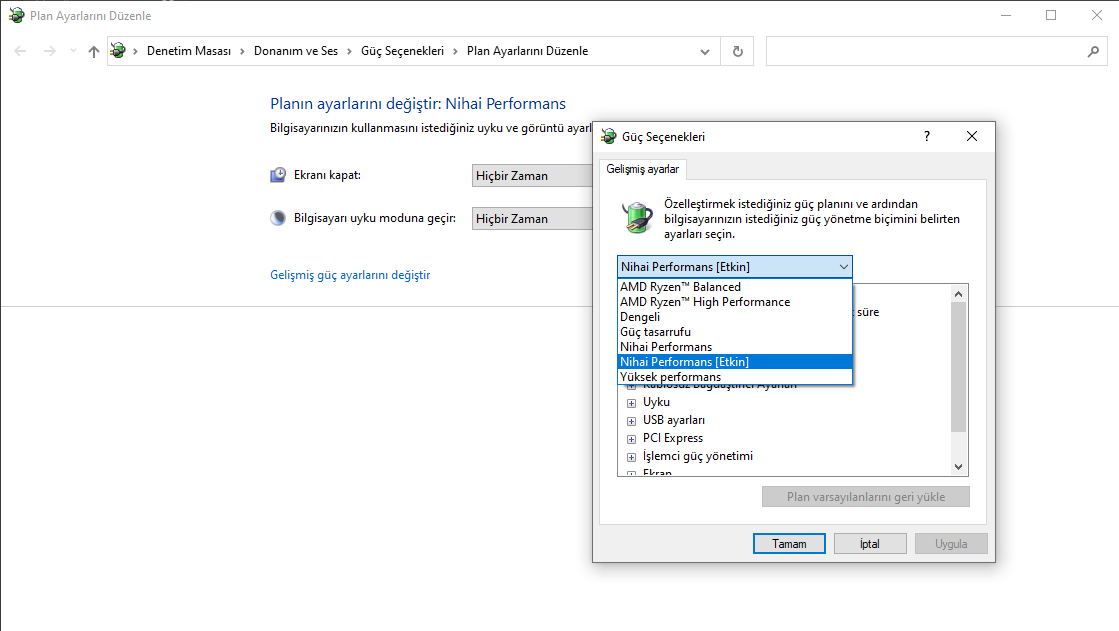Expand the Uyku tree node
Image resolution: width=1119 pixels, height=631 pixels.
point(631,402)
